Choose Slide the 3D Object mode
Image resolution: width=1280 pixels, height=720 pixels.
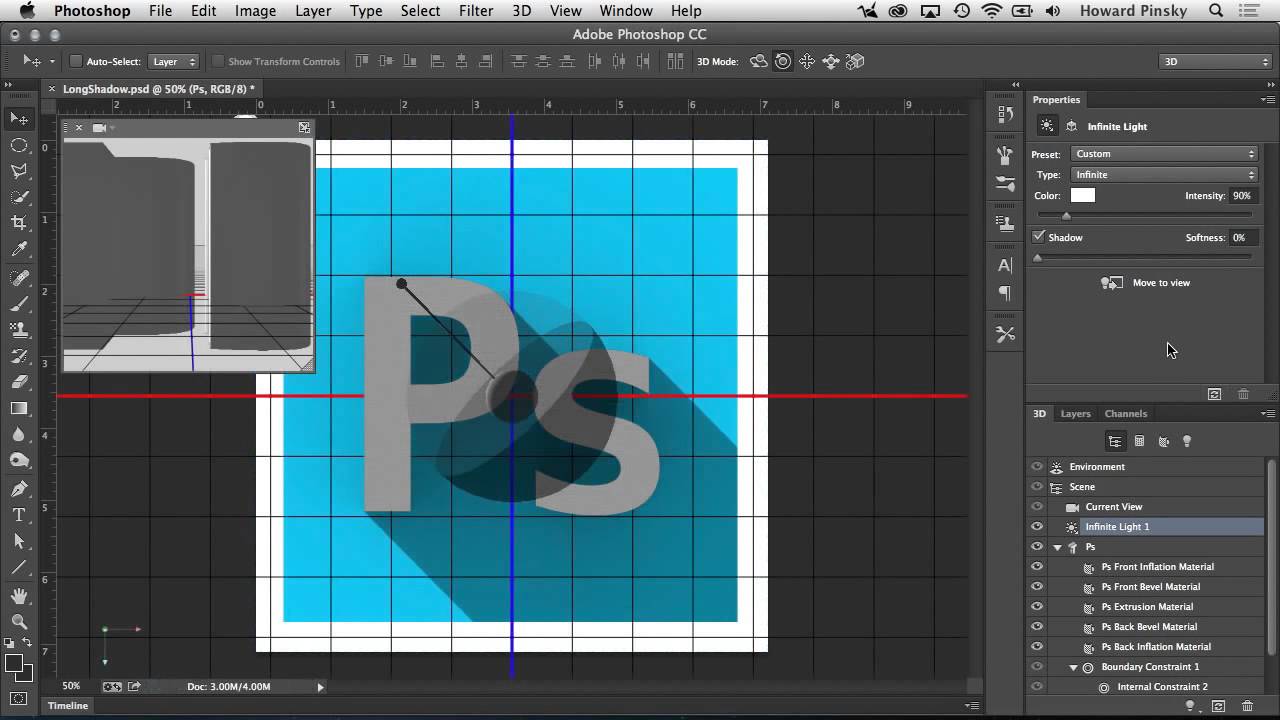click(x=831, y=61)
